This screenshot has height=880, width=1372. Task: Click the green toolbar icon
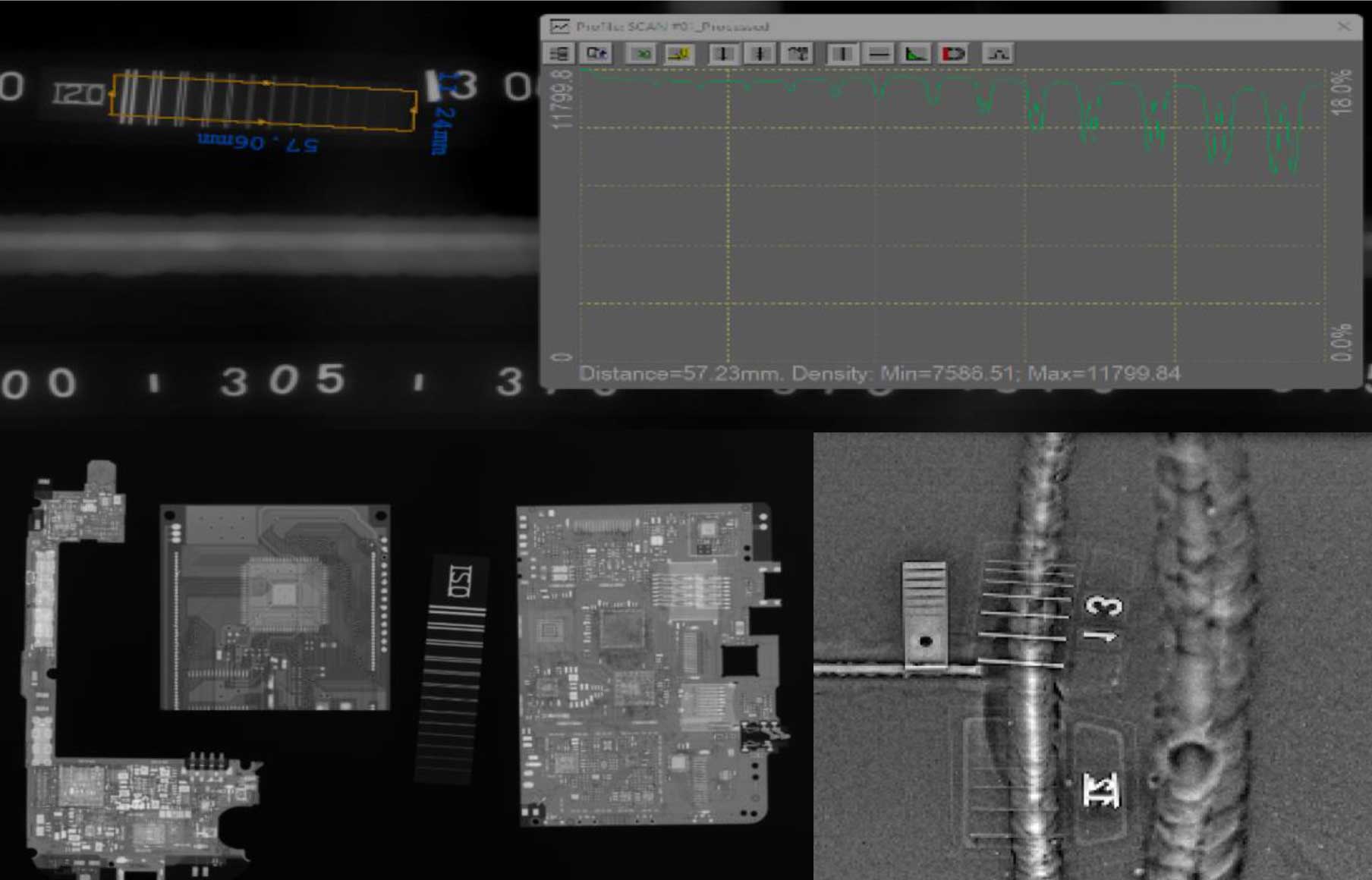coord(642,54)
